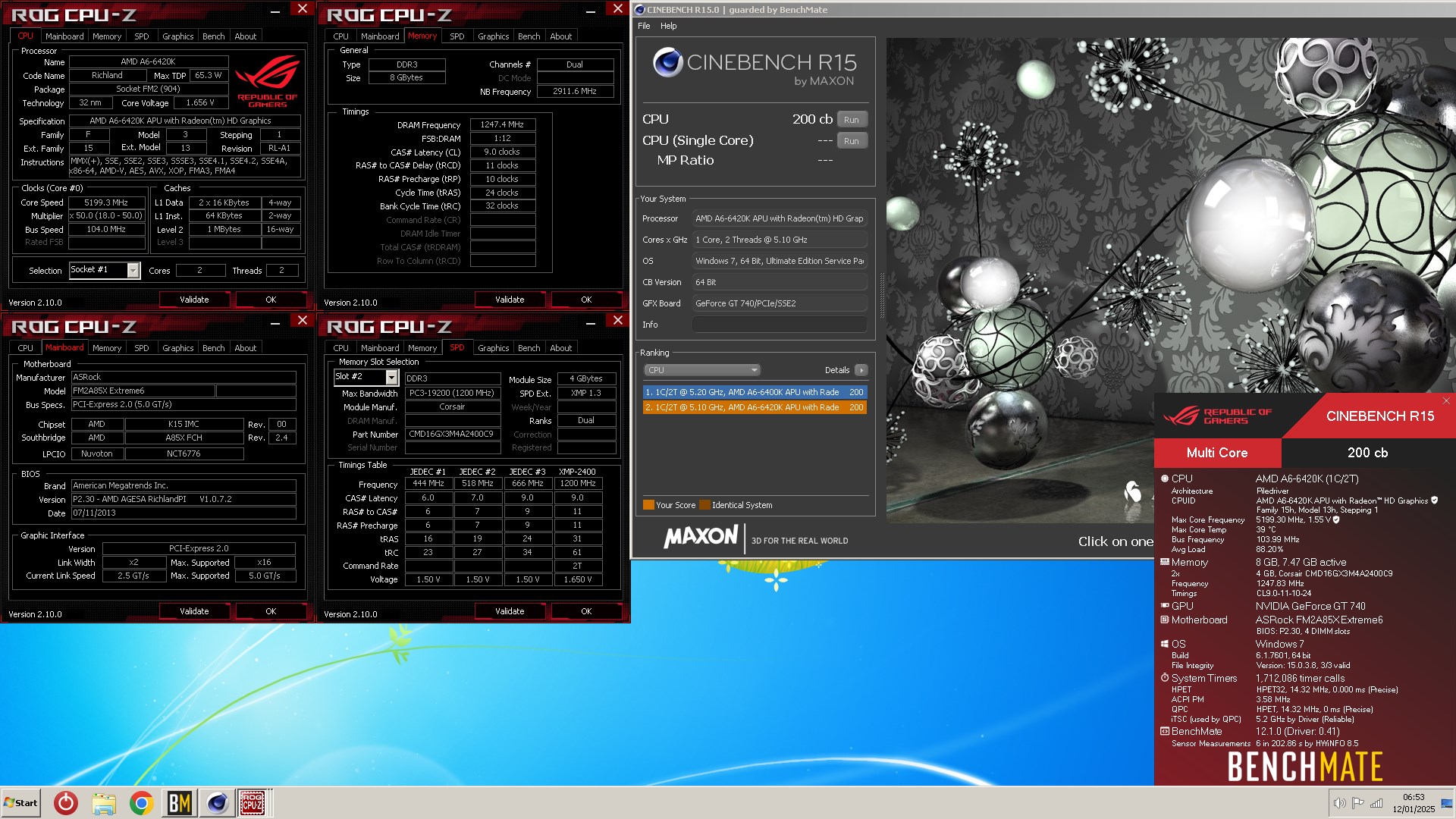Open Action Center flag tray icon
1456x819 pixels.
[x=1357, y=803]
